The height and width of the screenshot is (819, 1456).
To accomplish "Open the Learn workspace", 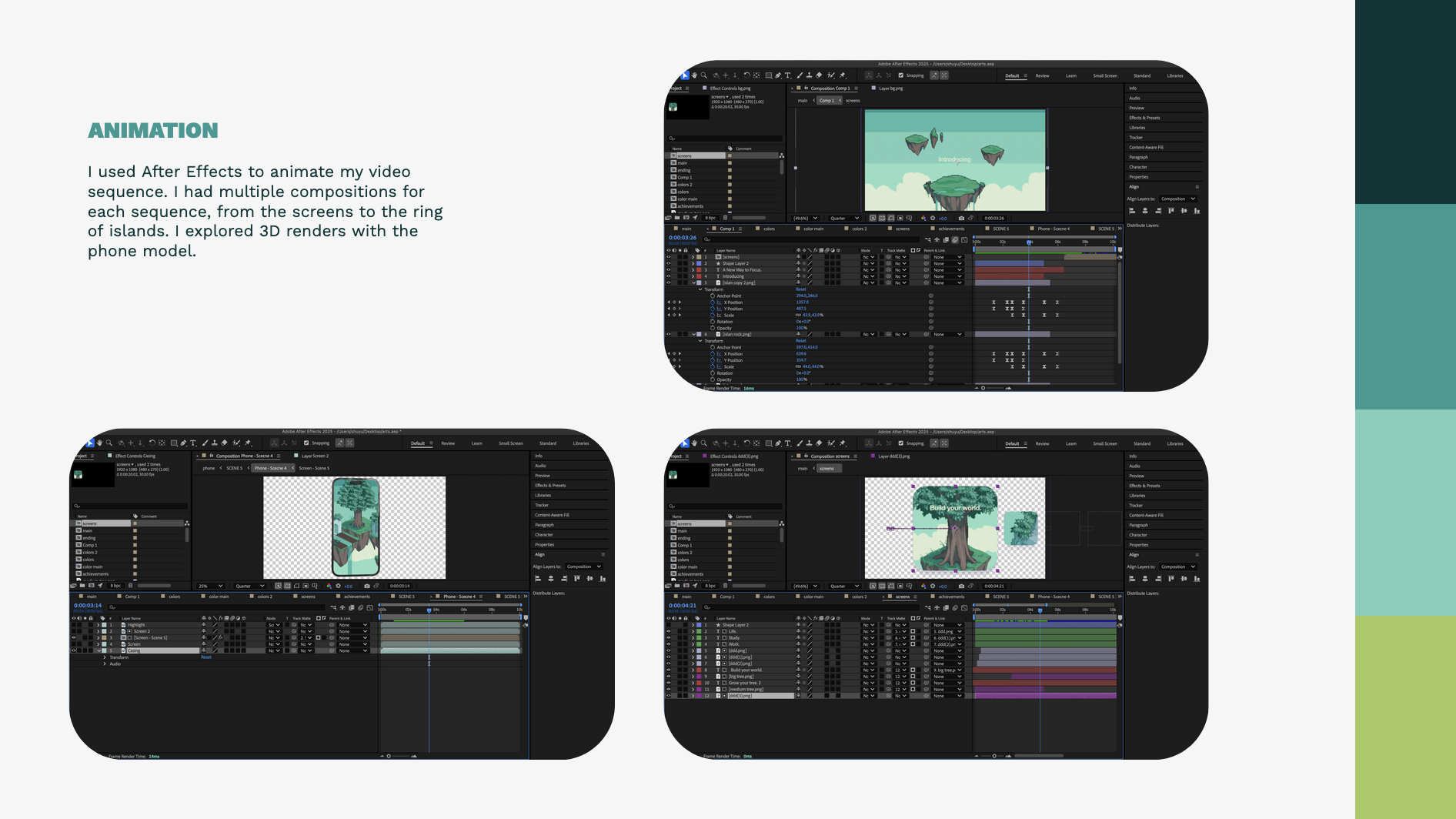I will (x=1070, y=75).
